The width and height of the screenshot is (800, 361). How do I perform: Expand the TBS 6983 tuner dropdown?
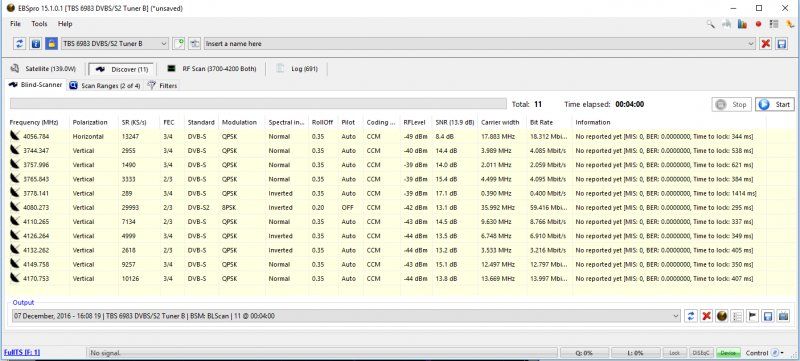163,44
